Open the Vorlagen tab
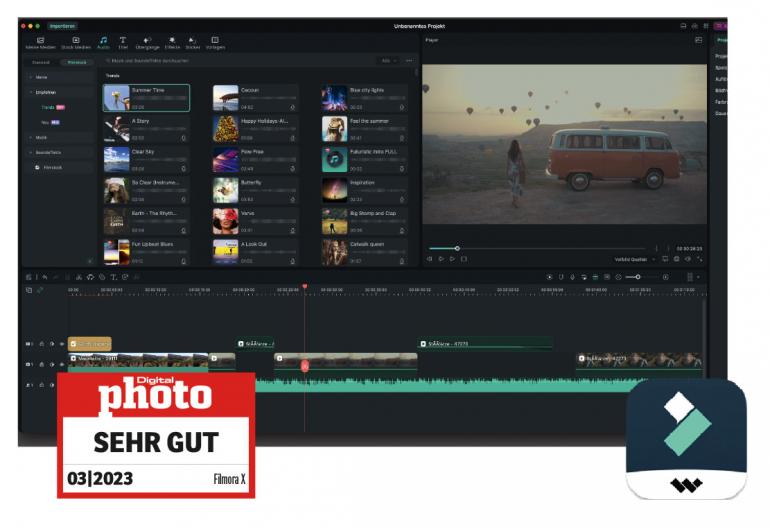 tap(215, 43)
